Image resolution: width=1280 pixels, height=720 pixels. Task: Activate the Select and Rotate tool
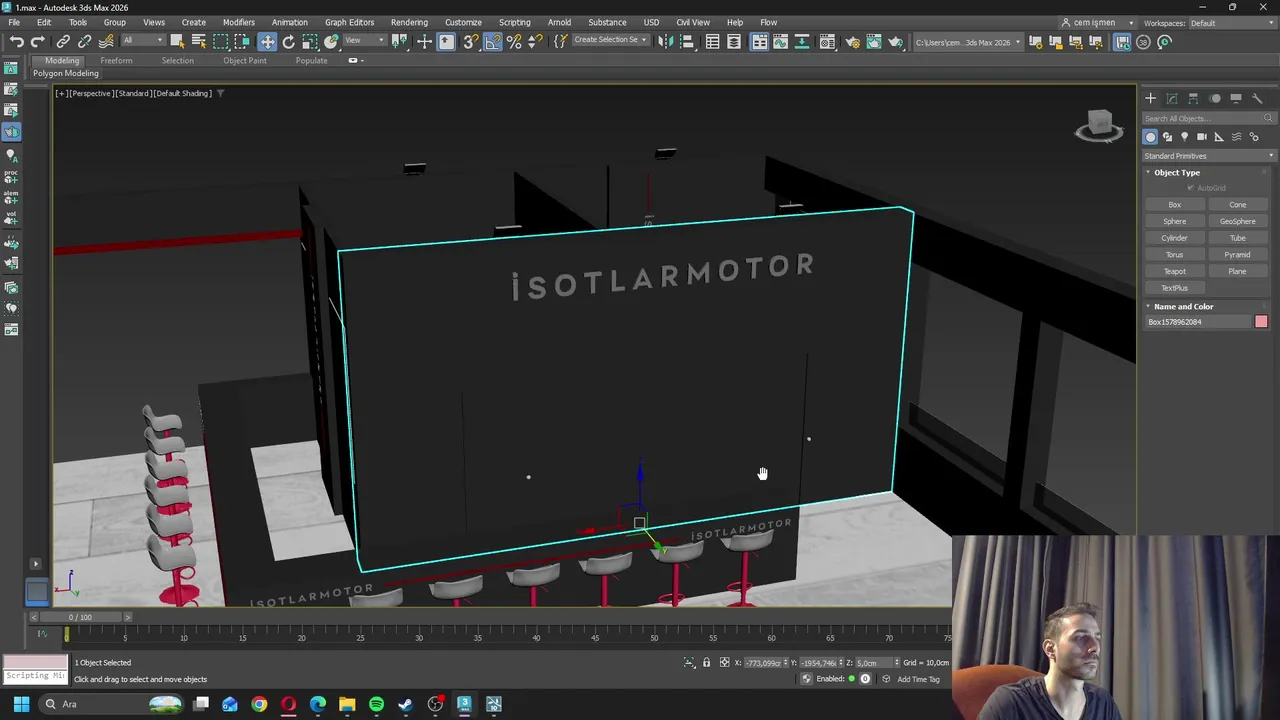tap(288, 42)
